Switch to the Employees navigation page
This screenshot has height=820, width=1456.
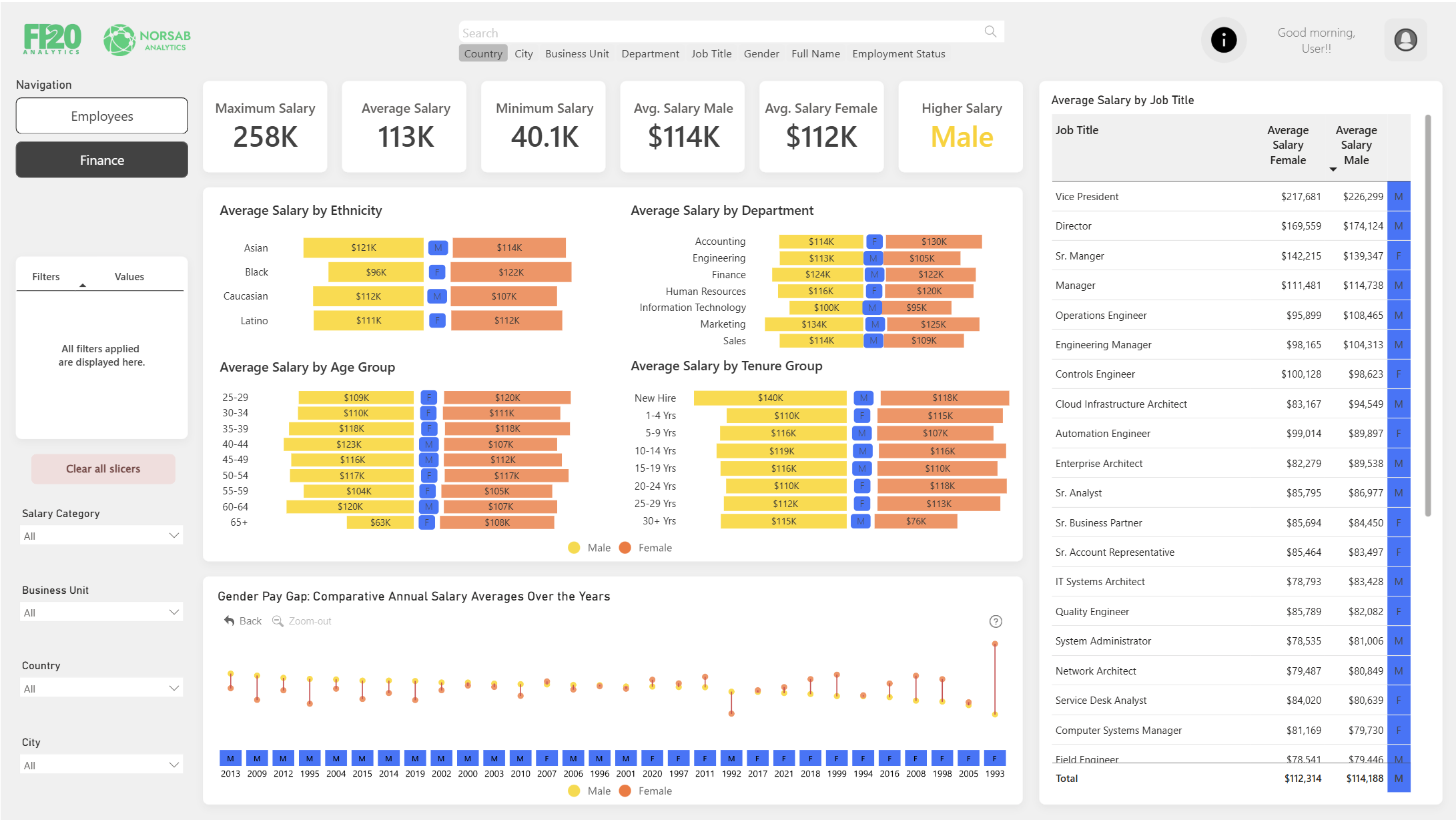coord(101,116)
